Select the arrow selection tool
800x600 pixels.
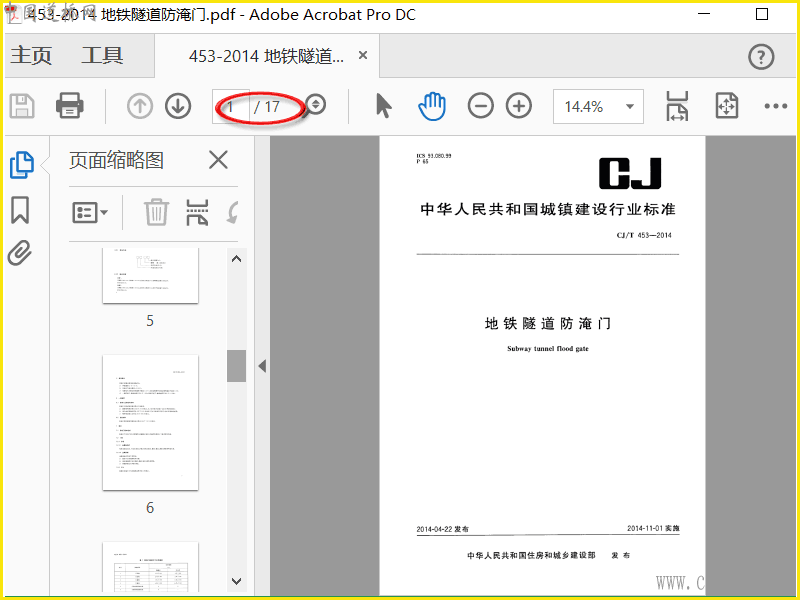click(x=384, y=106)
